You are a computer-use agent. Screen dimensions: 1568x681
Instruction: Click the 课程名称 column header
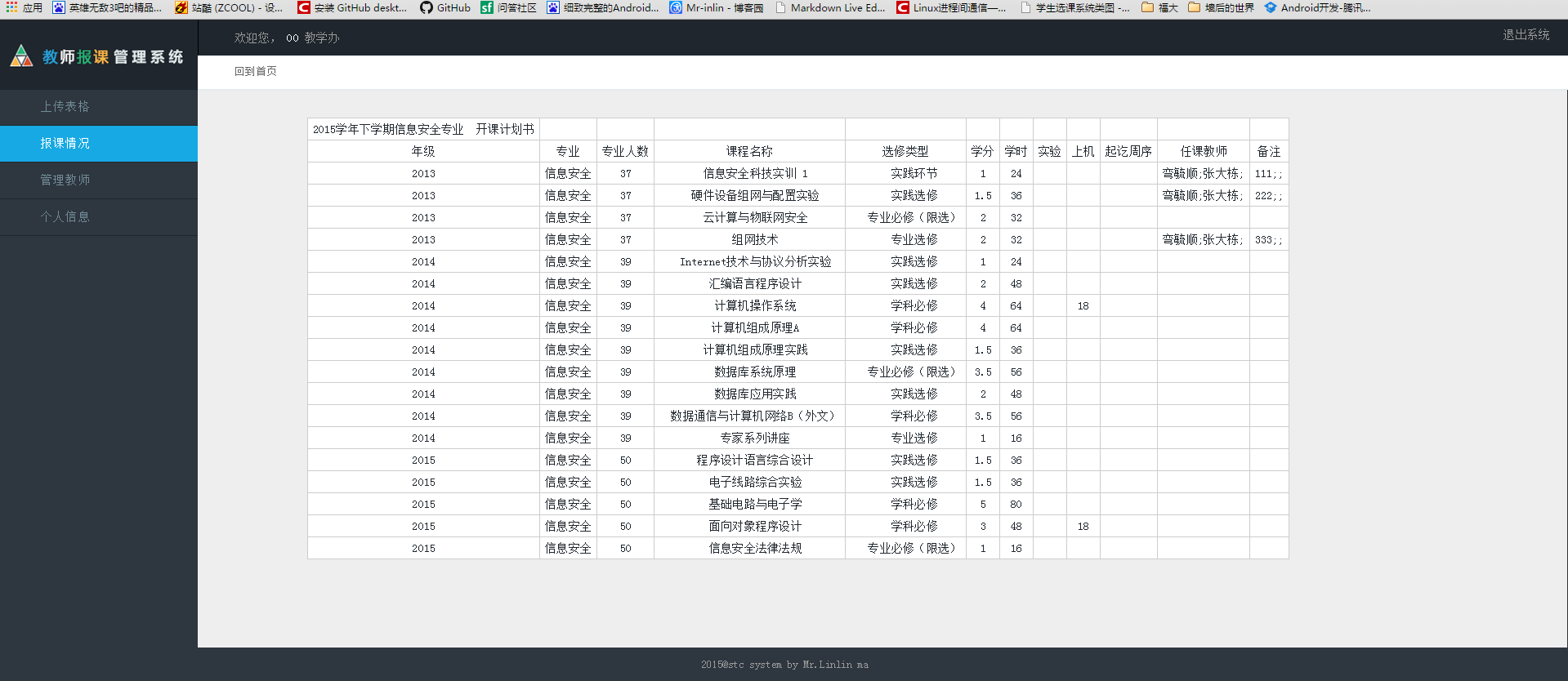[749, 151]
